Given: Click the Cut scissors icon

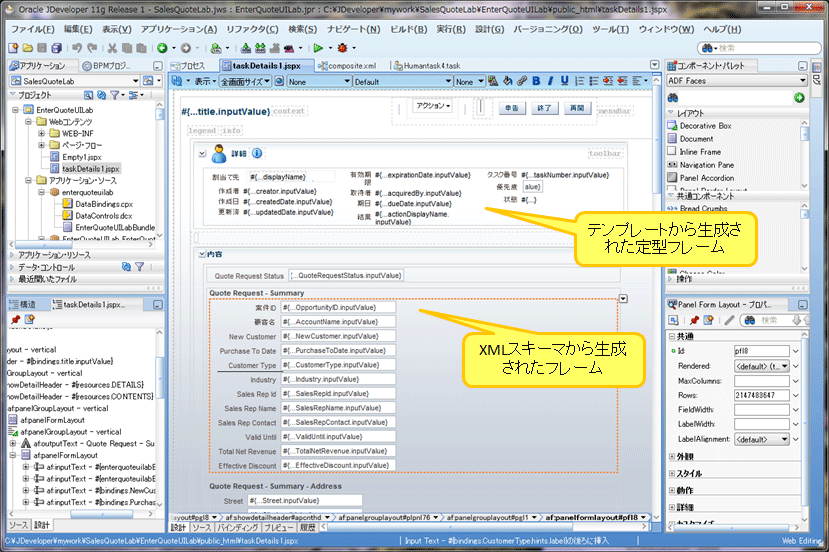Looking at the screenshot, I should [x=112, y=48].
